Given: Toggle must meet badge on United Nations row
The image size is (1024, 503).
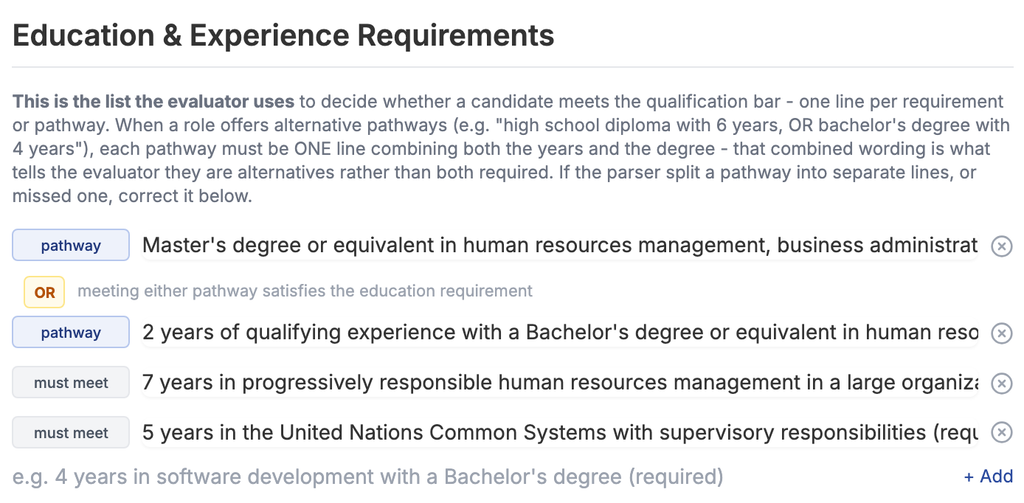Looking at the screenshot, I should [x=71, y=432].
